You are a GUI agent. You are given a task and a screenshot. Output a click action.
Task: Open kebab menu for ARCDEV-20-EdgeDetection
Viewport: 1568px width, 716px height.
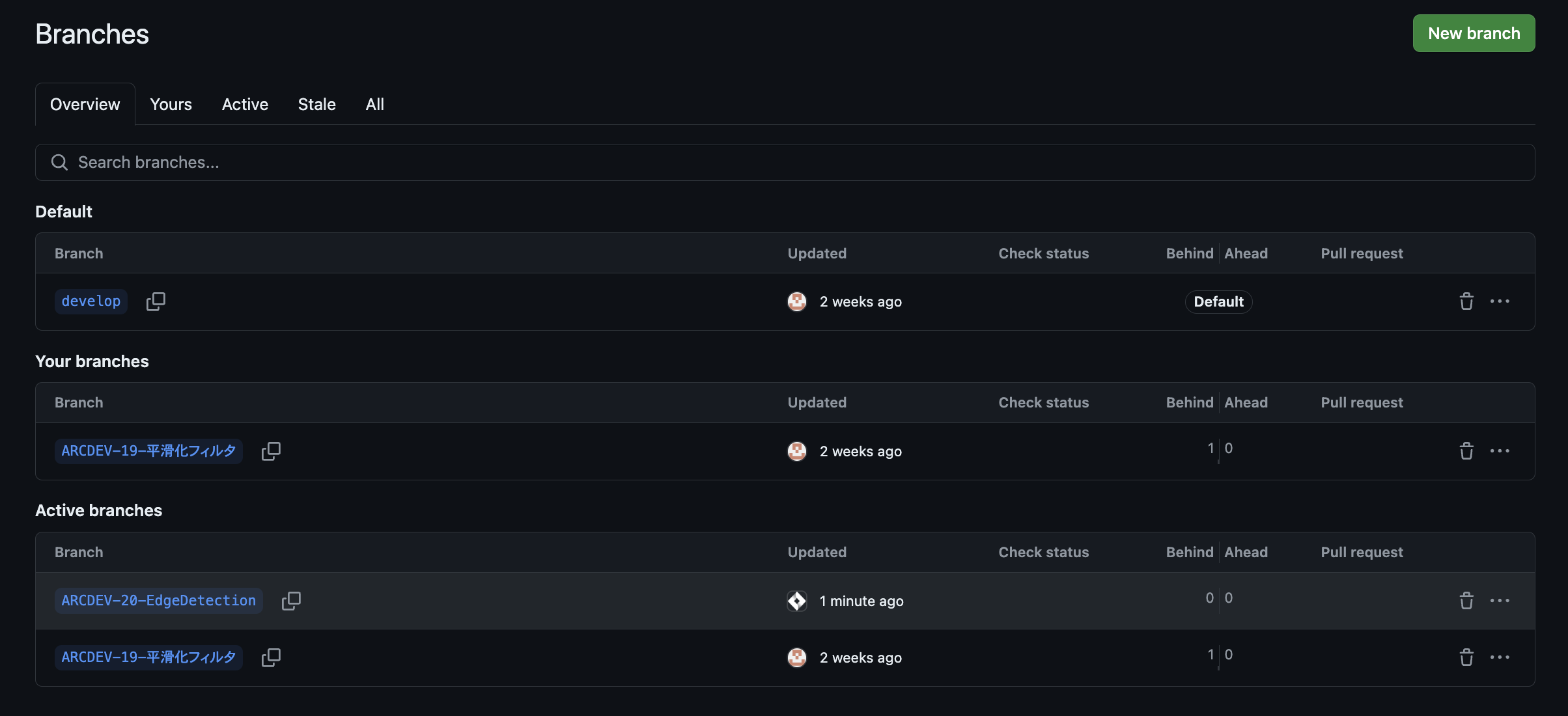click(1501, 601)
